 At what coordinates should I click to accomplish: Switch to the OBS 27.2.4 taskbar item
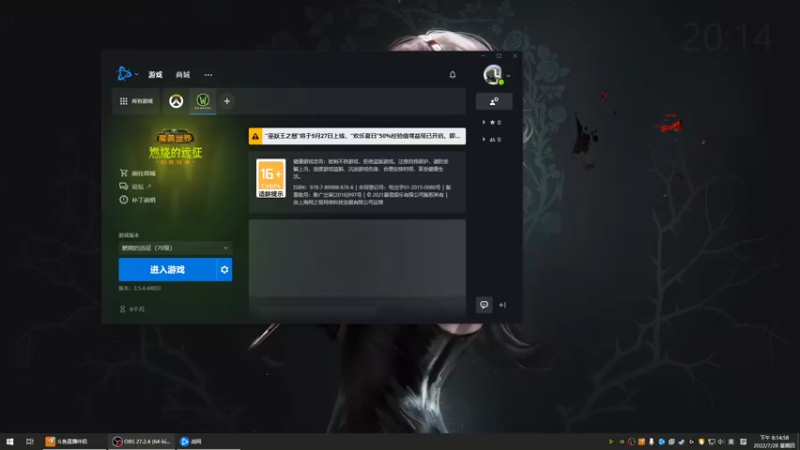click(x=141, y=441)
